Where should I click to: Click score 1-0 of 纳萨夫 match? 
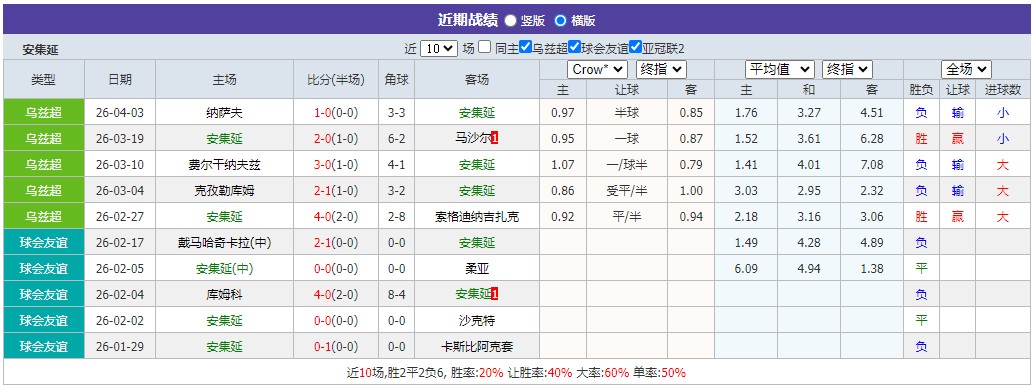tap(323, 113)
